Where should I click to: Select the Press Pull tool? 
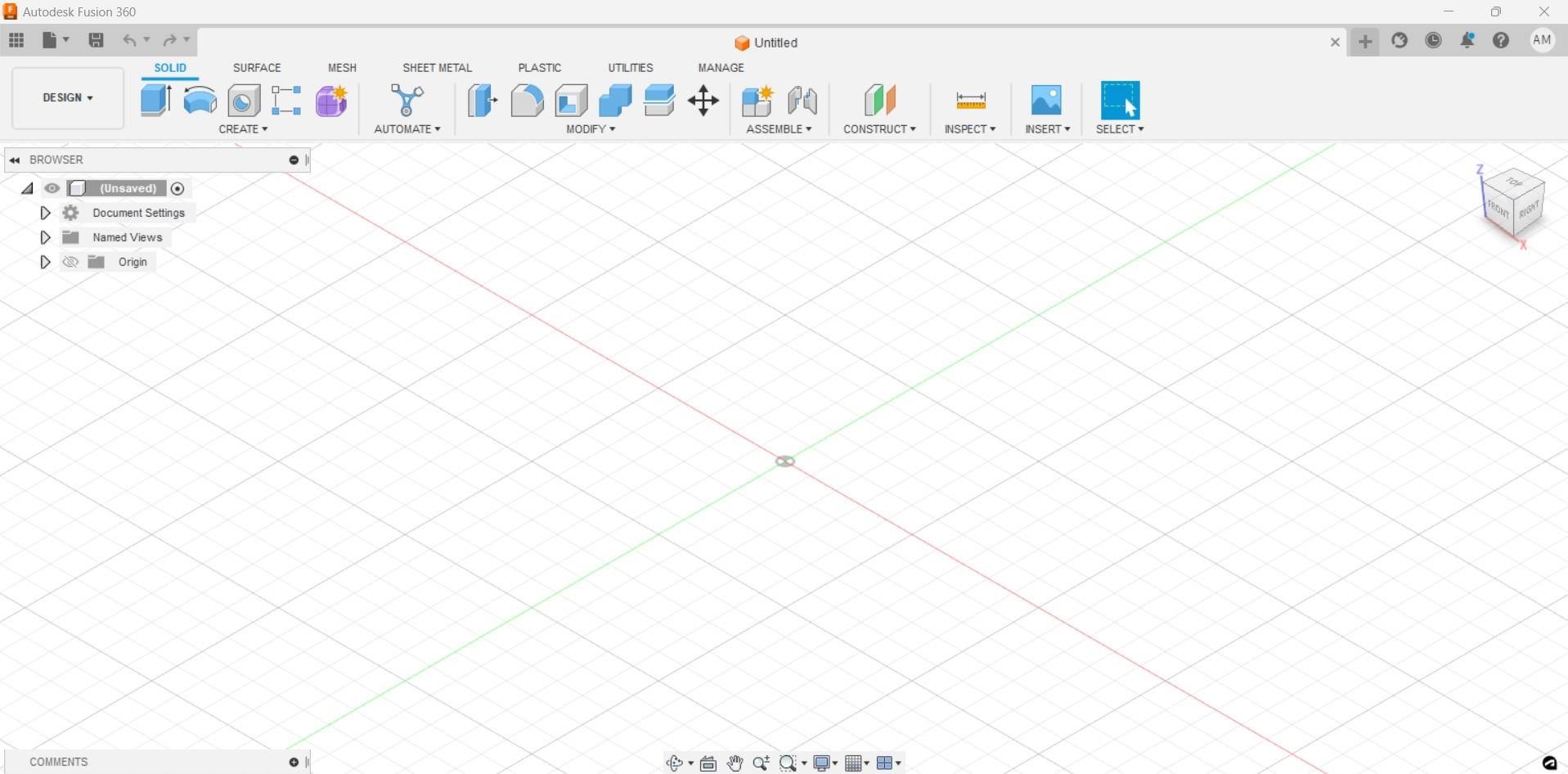tap(483, 101)
